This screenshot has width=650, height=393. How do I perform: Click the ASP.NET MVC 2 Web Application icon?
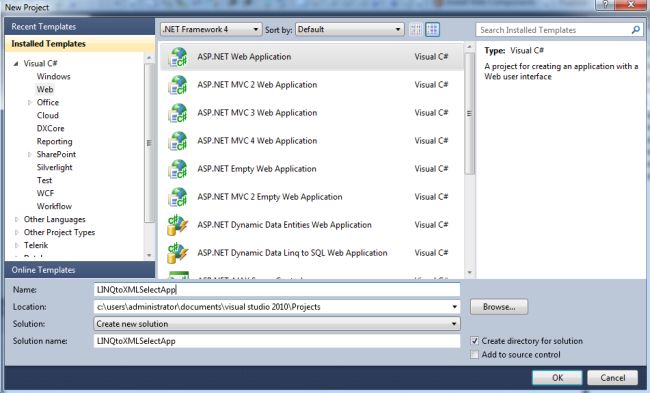pos(178,85)
